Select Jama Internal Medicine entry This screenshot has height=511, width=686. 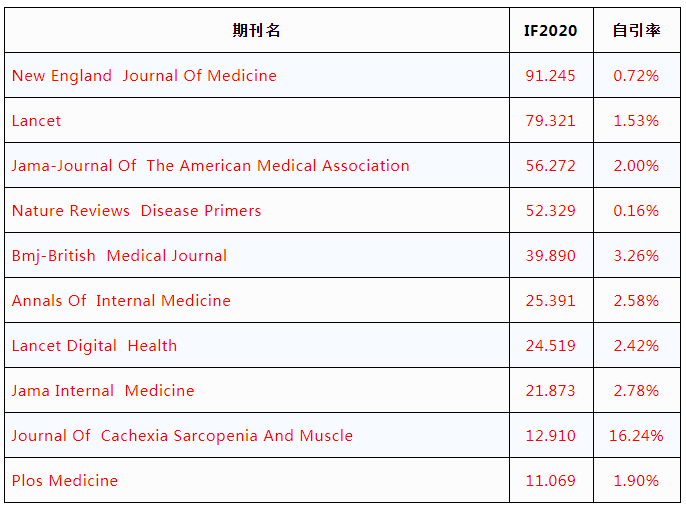103,391
